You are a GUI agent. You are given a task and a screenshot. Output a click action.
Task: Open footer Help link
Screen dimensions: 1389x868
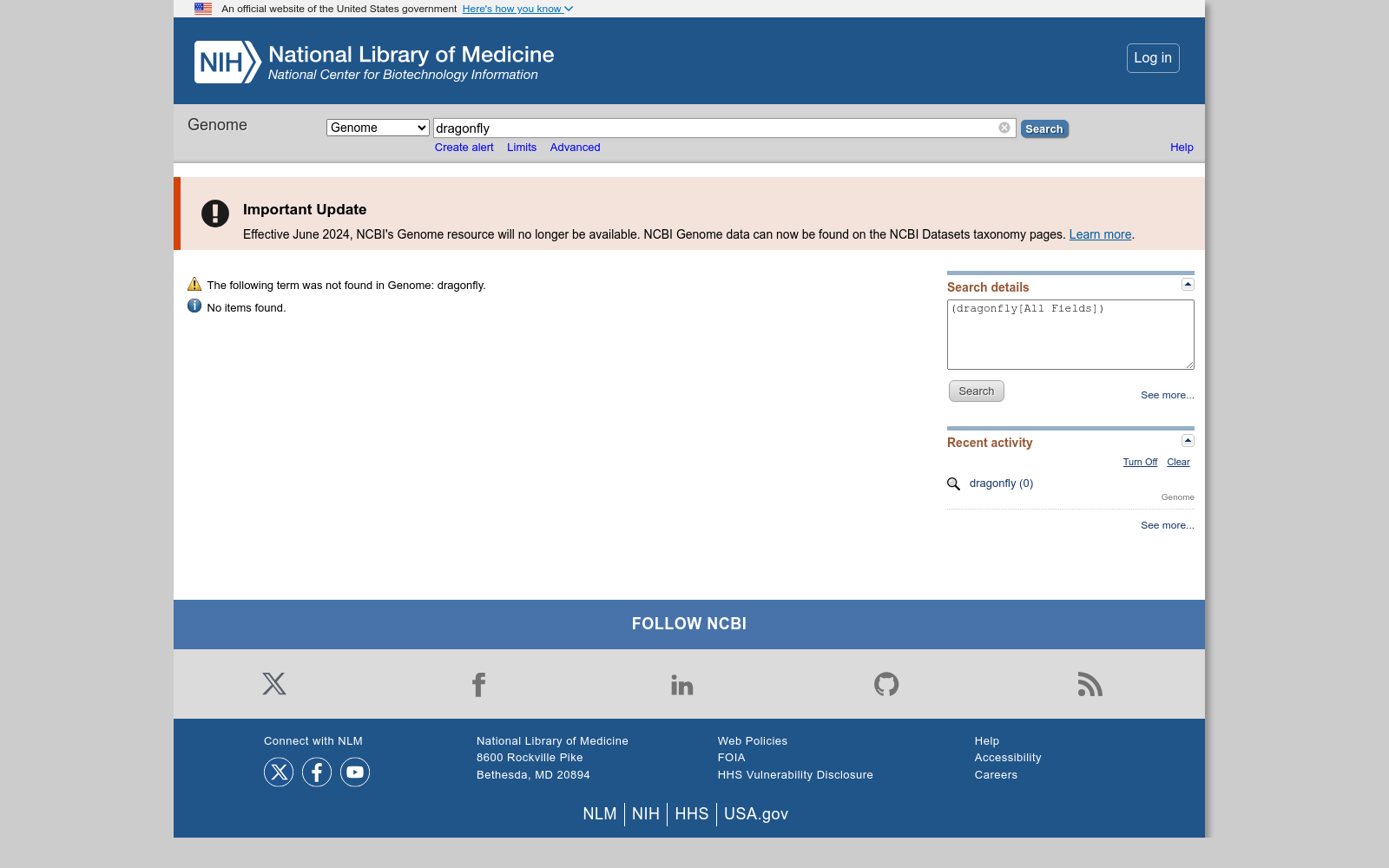987,741
